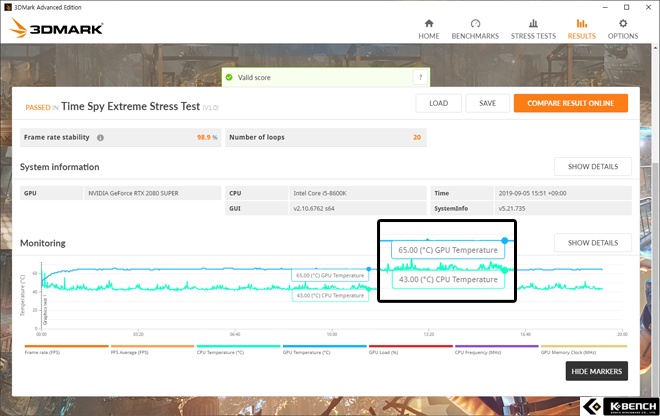Viewport: 660px width, 416px height.
Task: Toggle GPU Load (%) legend series
Action: (x=410, y=350)
